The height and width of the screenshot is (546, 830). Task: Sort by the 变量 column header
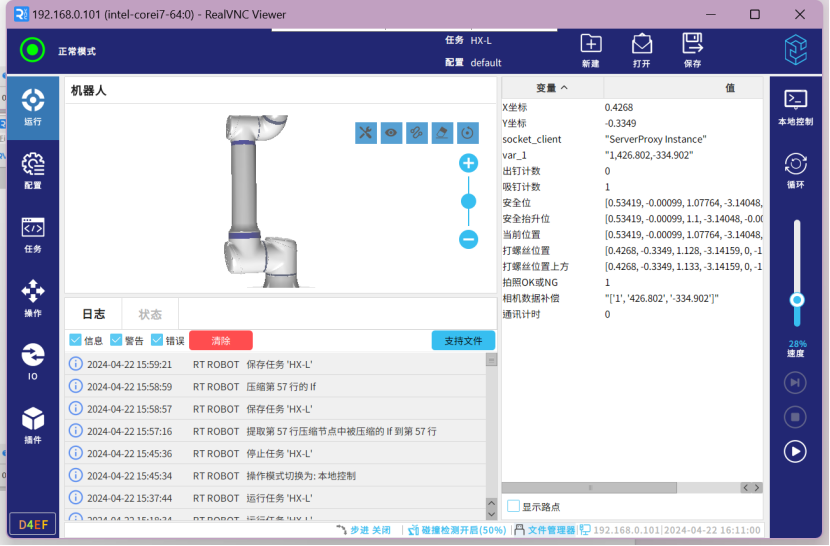(x=552, y=88)
